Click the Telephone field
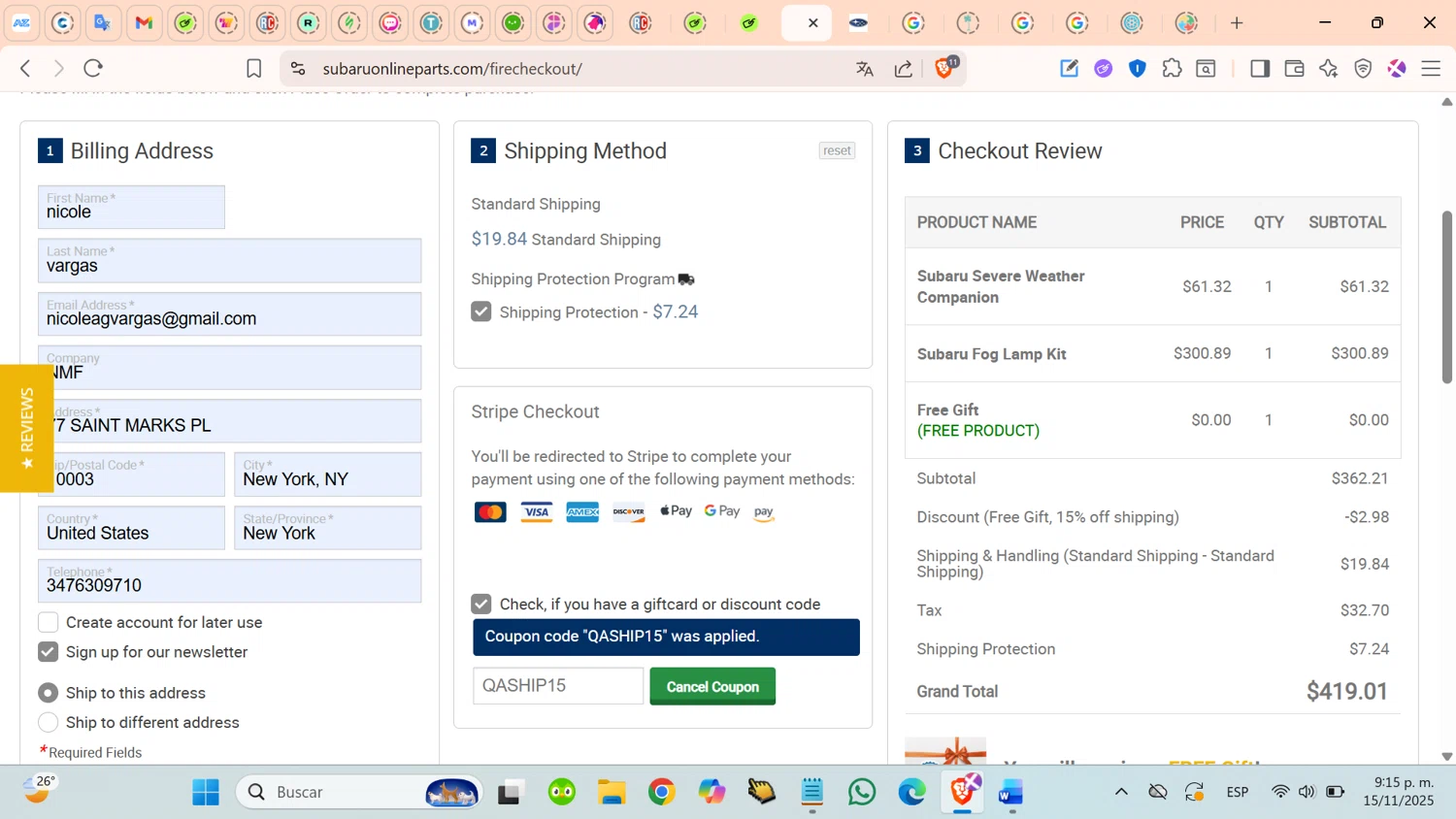The height and width of the screenshot is (819, 1456). point(230,580)
